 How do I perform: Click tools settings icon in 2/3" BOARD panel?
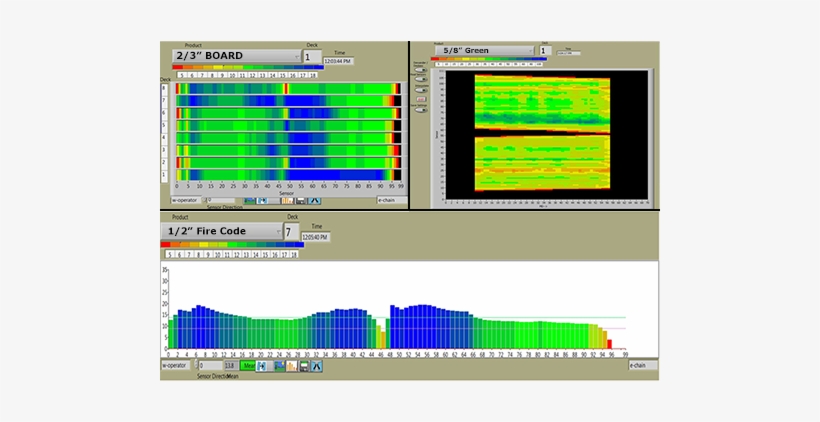click(314, 200)
